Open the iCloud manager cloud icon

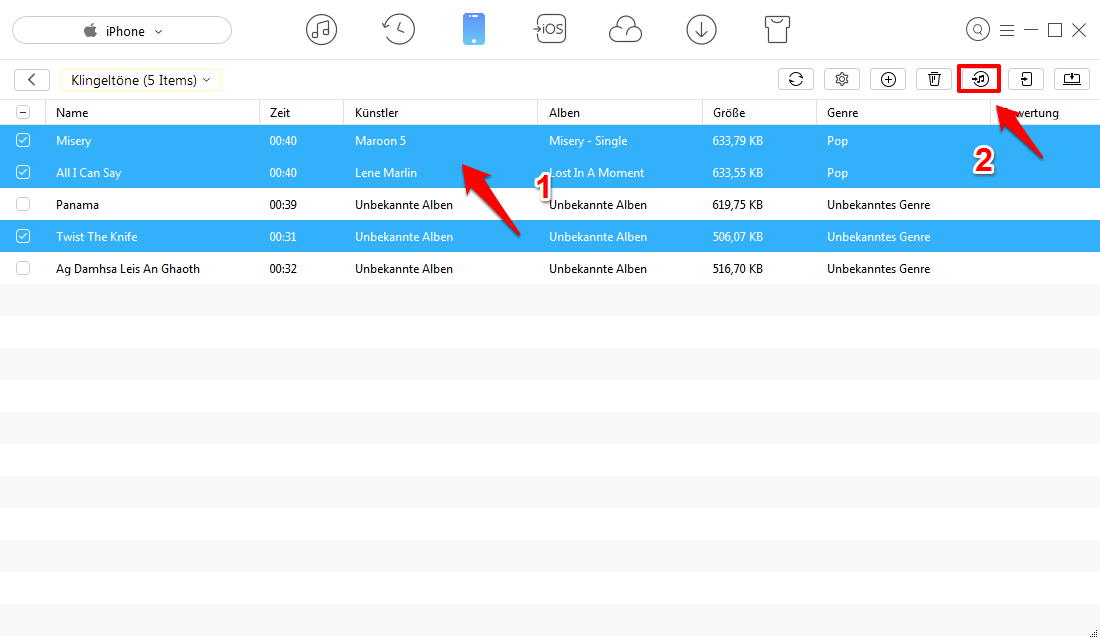[625, 30]
